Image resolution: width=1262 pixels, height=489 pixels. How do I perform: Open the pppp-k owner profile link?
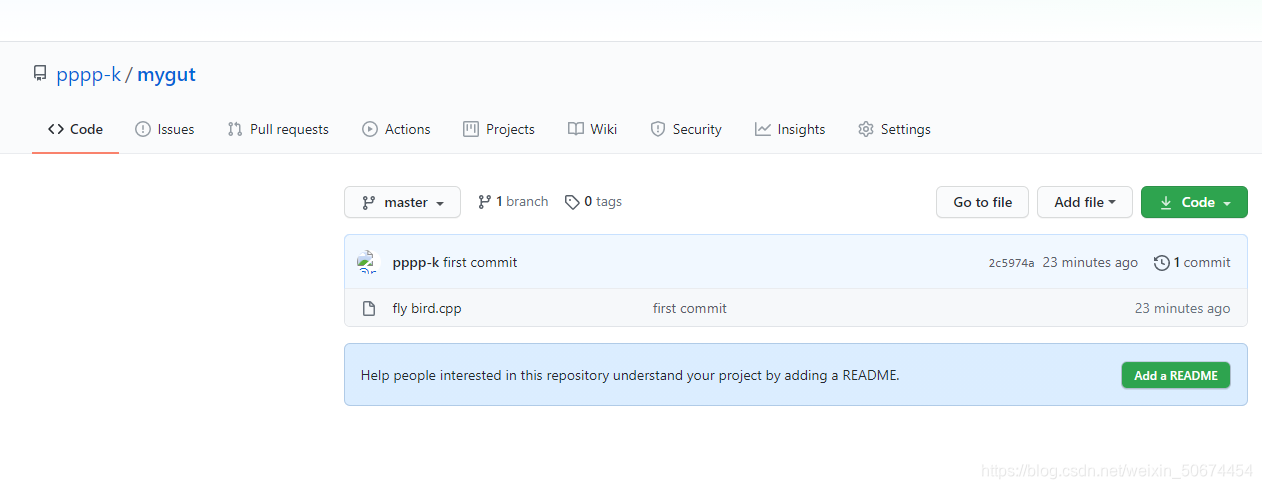tap(89, 74)
